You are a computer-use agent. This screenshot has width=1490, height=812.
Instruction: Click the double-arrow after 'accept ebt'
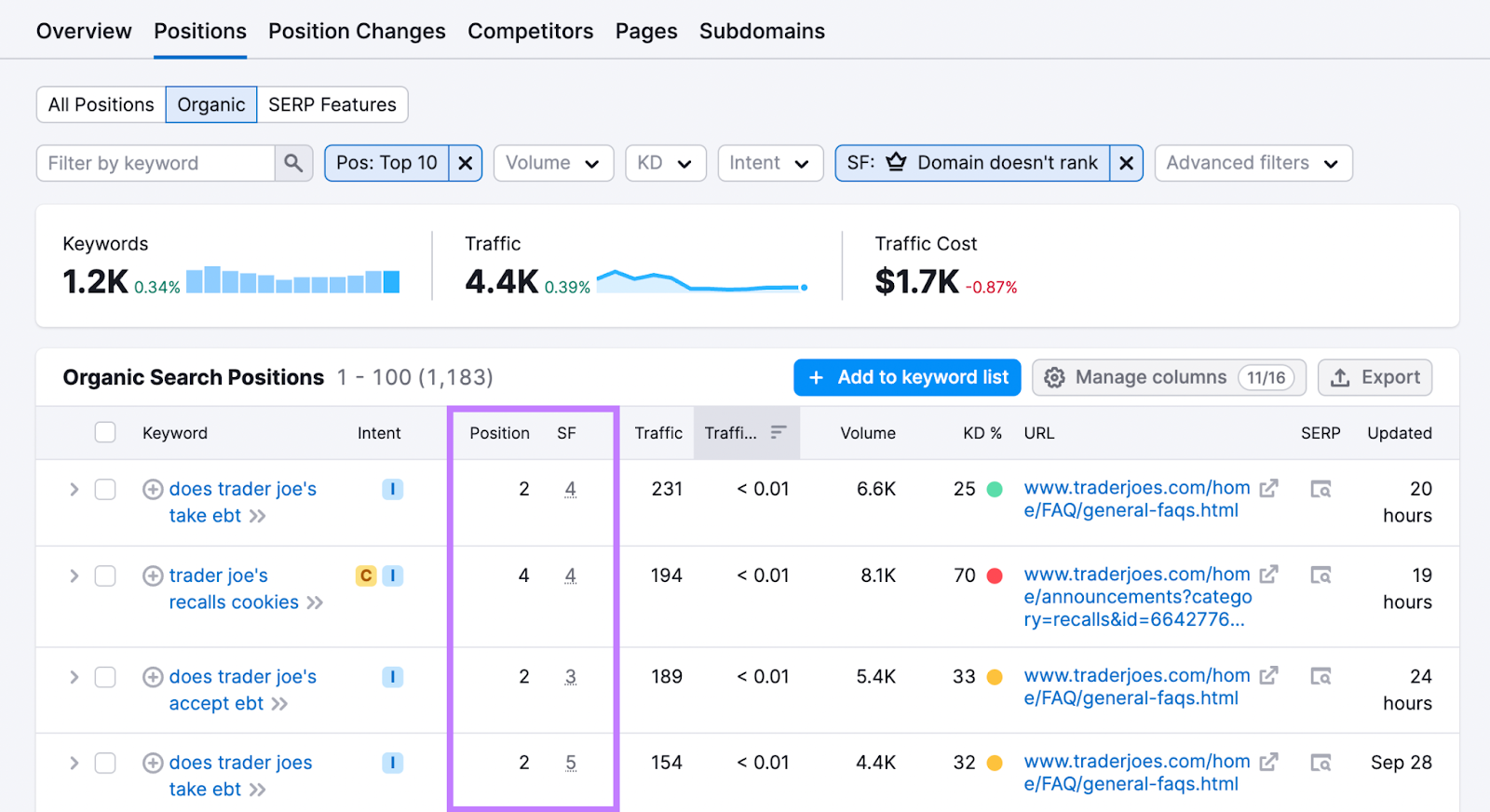click(x=279, y=704)
